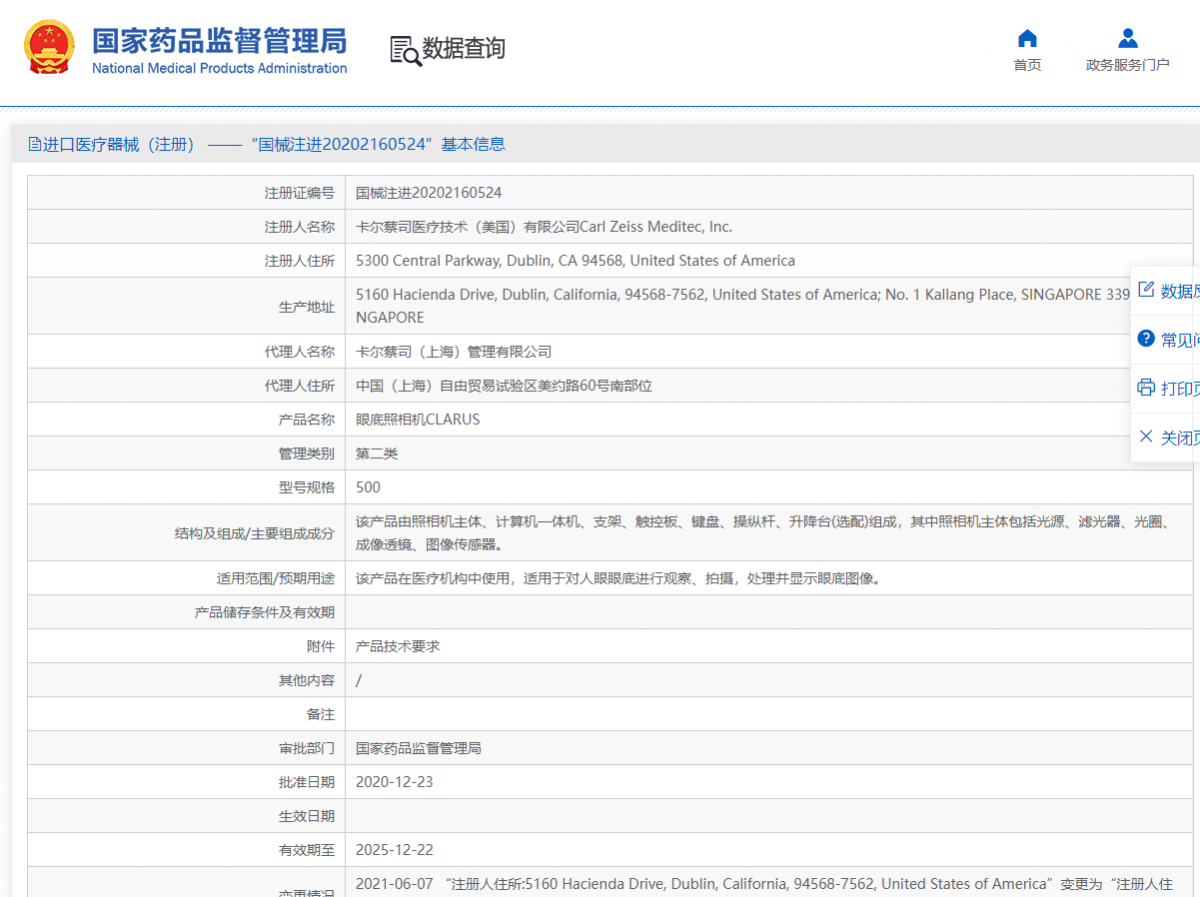1200x897 pixels.
Task: Click the 政务服务门户 person icon
Action: [x=1127, y=39]
